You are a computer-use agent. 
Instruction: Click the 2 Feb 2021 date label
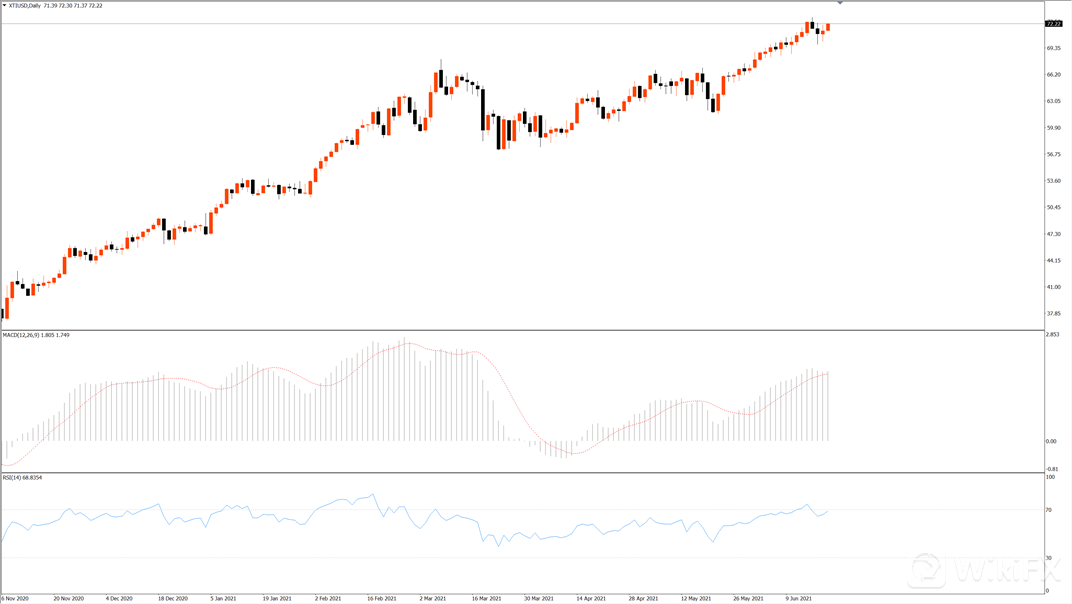pos(331,598)
